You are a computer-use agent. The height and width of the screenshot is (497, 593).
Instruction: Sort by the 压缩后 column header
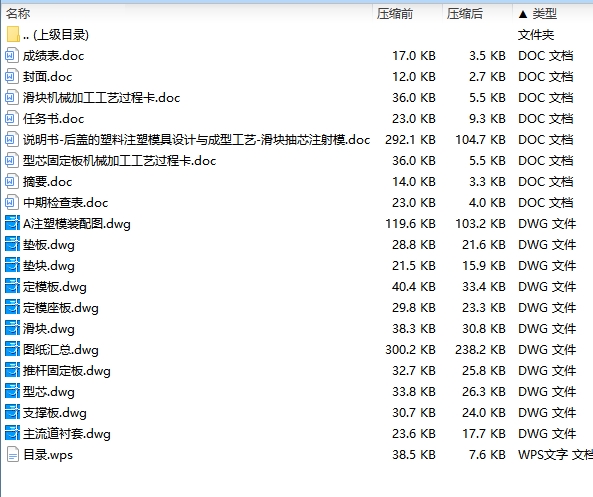tap(464, 14)
